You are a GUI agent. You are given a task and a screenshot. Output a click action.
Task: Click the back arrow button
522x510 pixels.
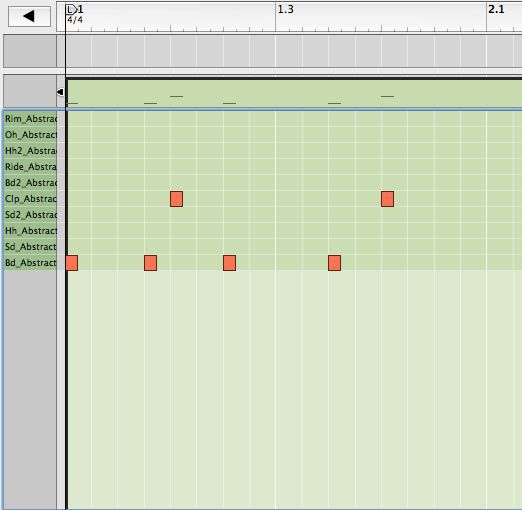tap(29, 16)
